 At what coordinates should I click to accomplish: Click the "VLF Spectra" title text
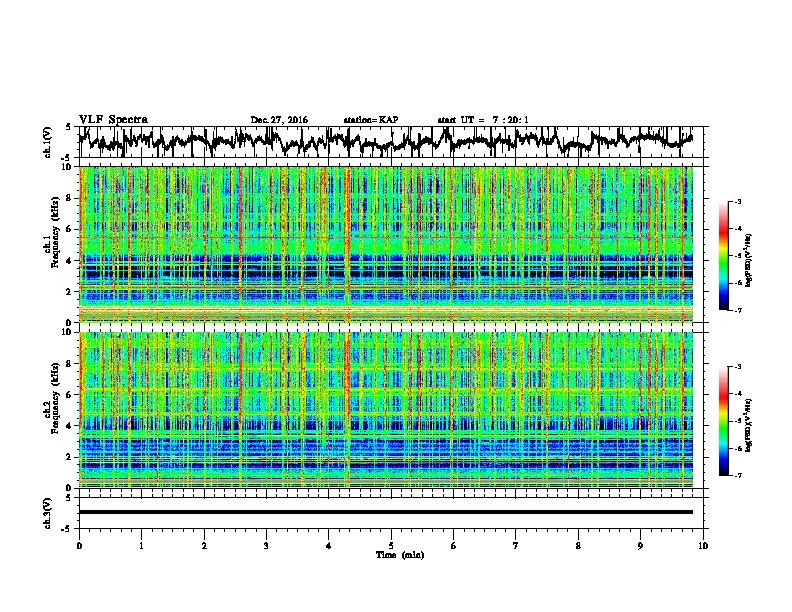(x=113, y=119)
